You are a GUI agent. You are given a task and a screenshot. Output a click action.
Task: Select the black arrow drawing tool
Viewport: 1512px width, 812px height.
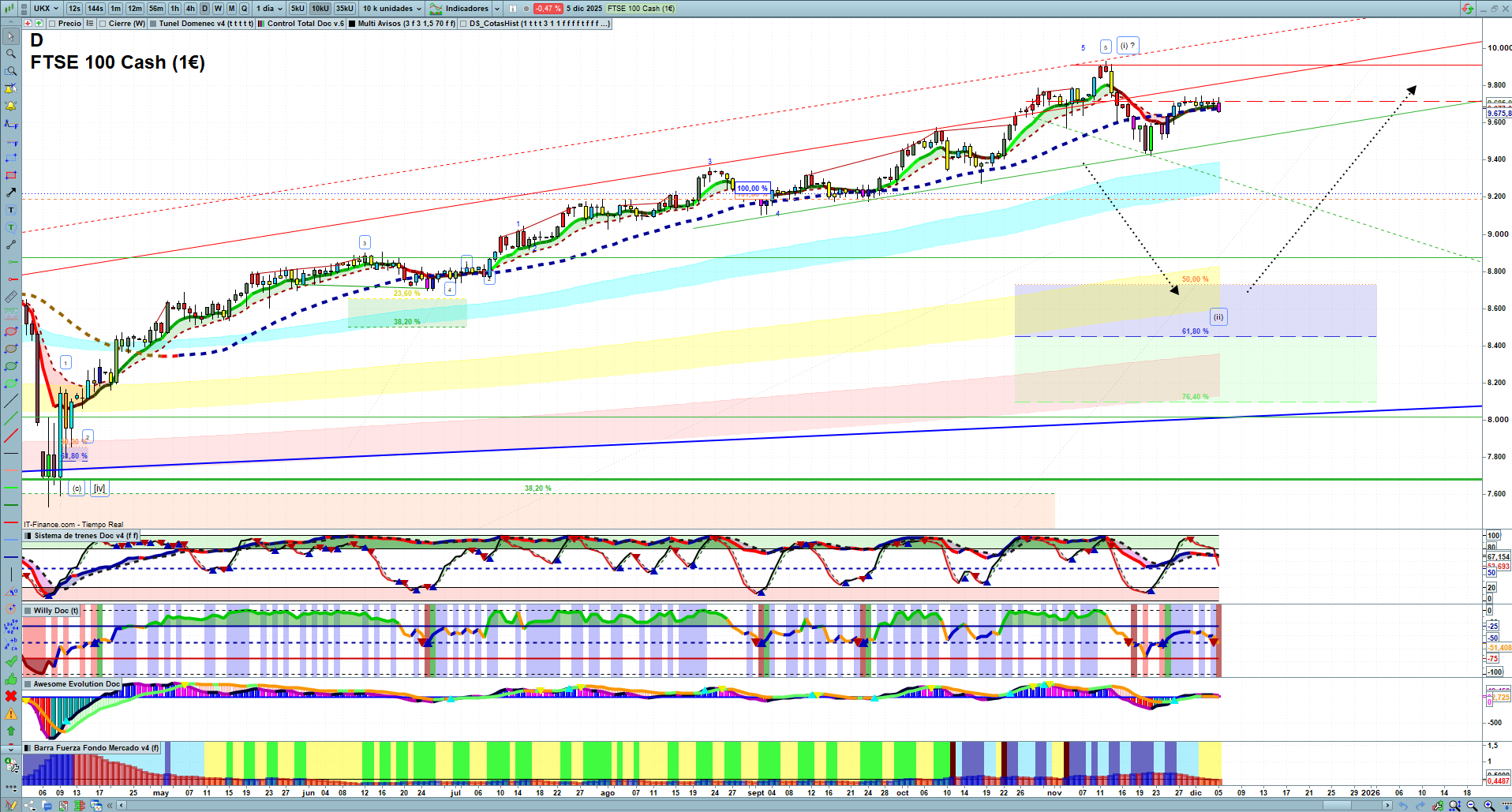(x=10, y=193)
